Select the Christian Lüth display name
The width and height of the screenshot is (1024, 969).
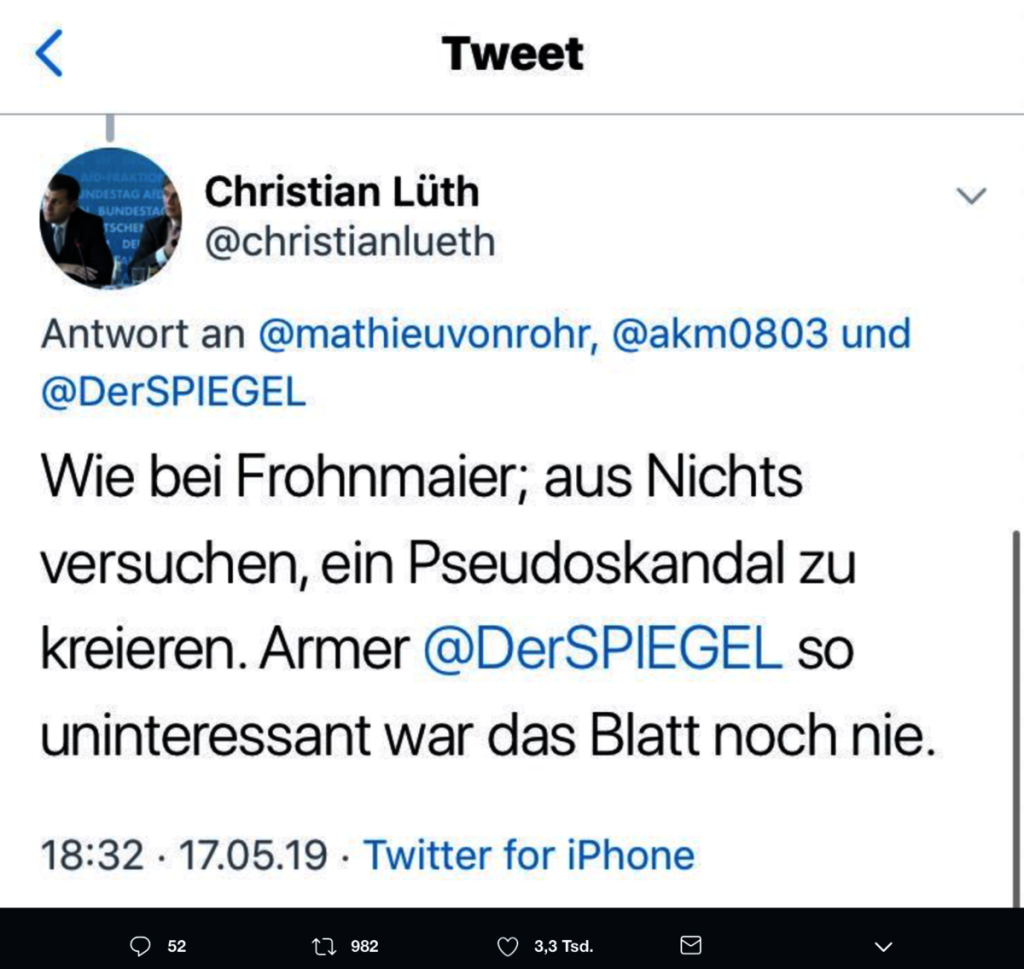pyautogui.click(x=342, y=192)
